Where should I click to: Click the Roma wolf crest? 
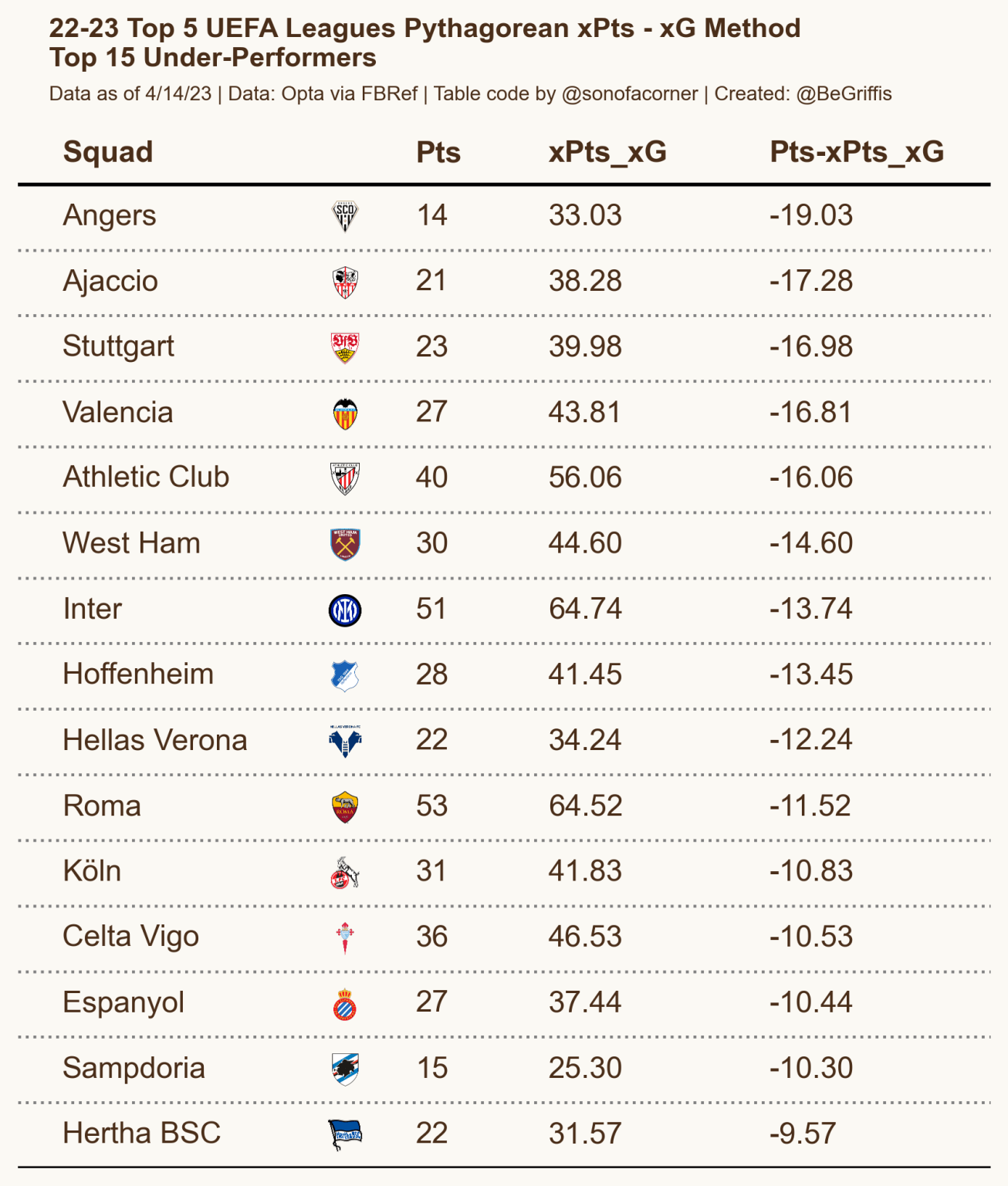[345, 806]
